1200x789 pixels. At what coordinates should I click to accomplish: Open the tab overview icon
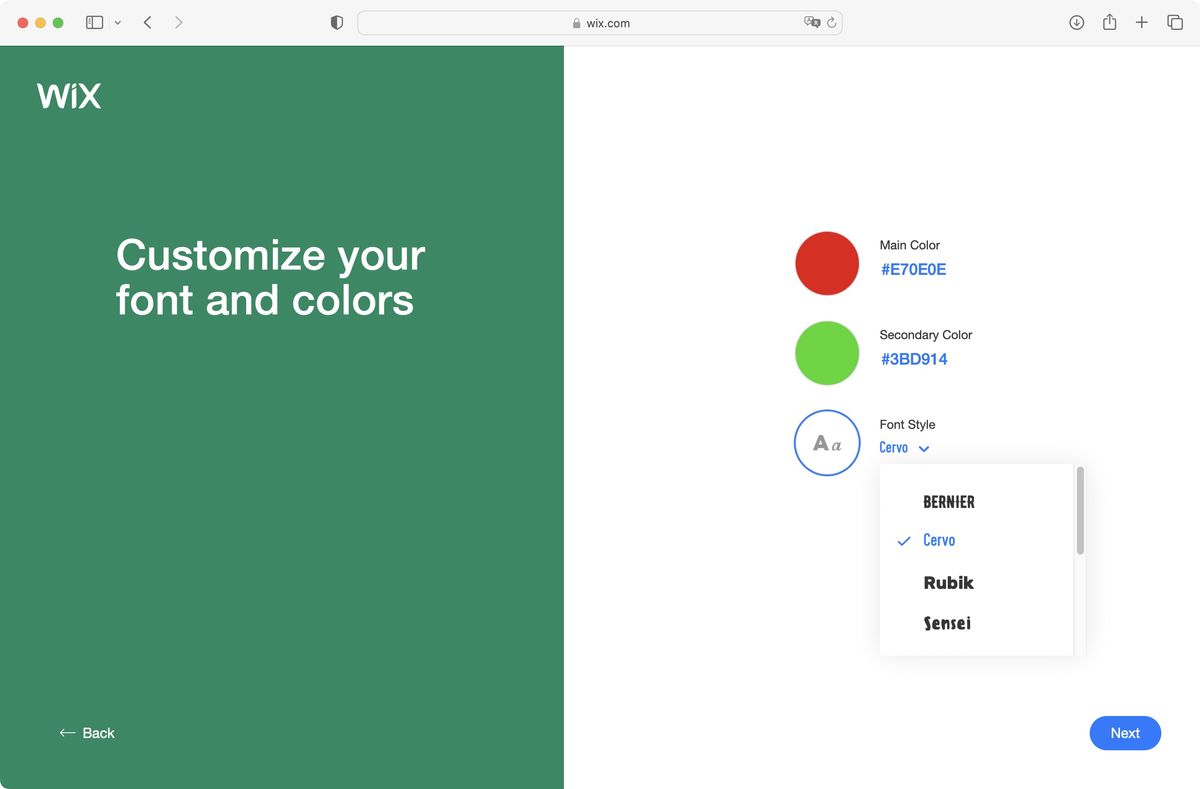(1175, 21)
